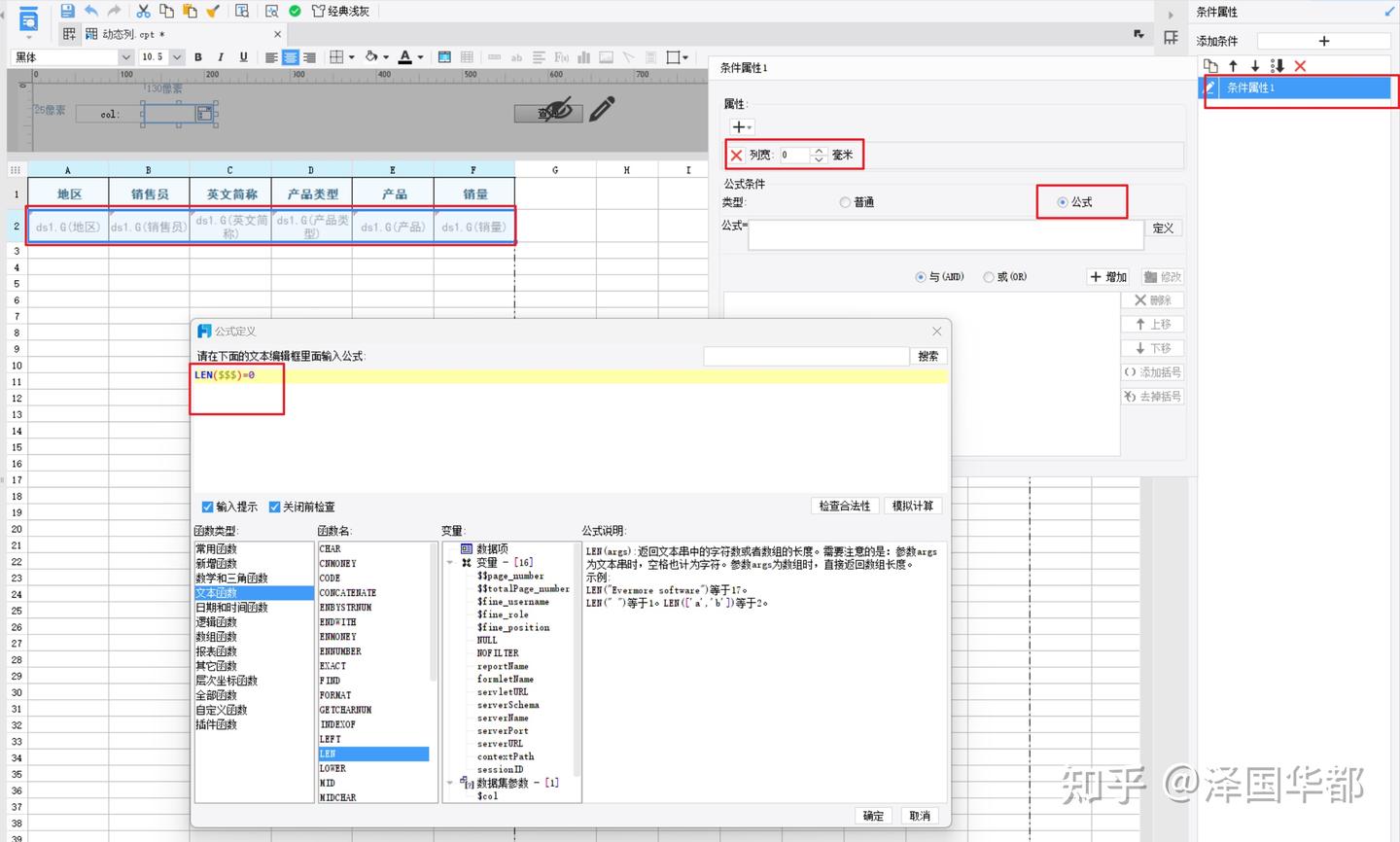1400x842 pixels.
Task: Open the formula F(x) toolbar icon
Action: (x=561, y=56)
